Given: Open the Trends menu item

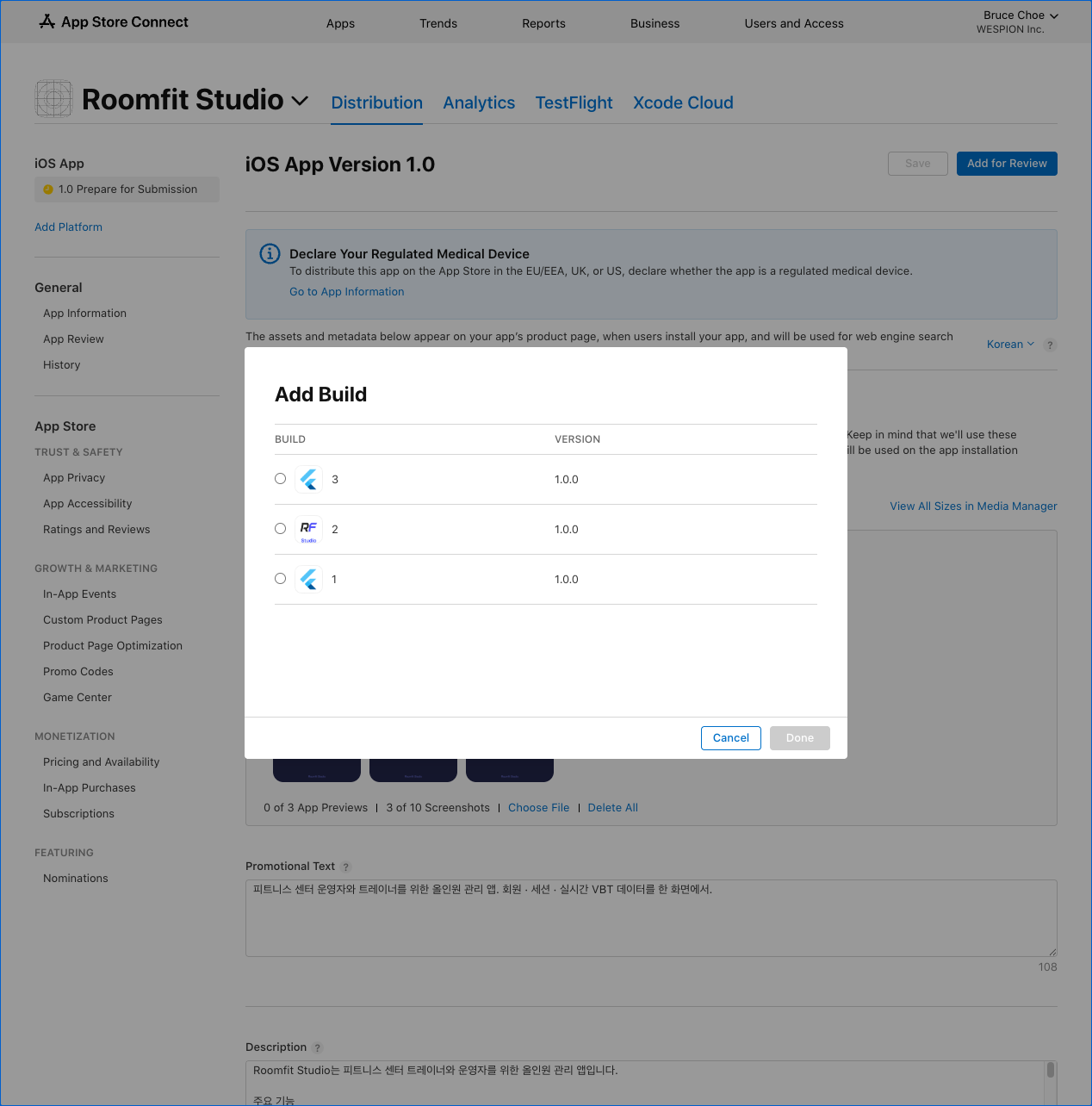Looking at the screenshot, I should point(438,23).
